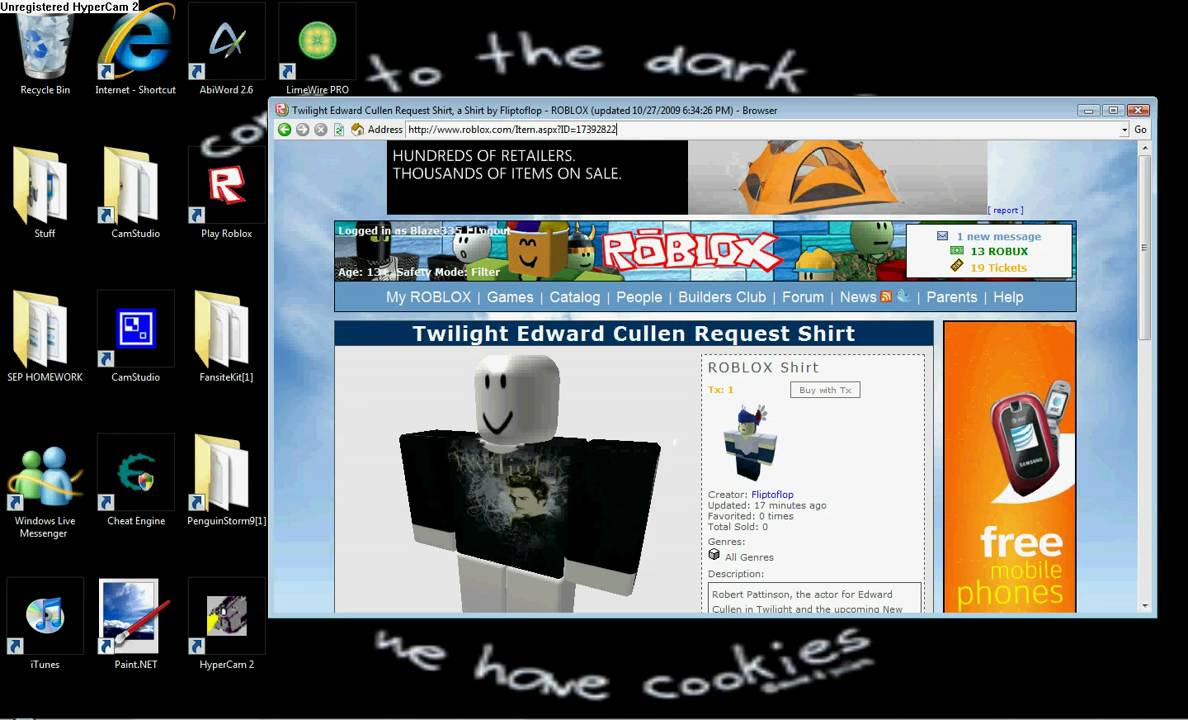
Task: Click the green Back arrow in browser
Action: click(x=284, y=130)
